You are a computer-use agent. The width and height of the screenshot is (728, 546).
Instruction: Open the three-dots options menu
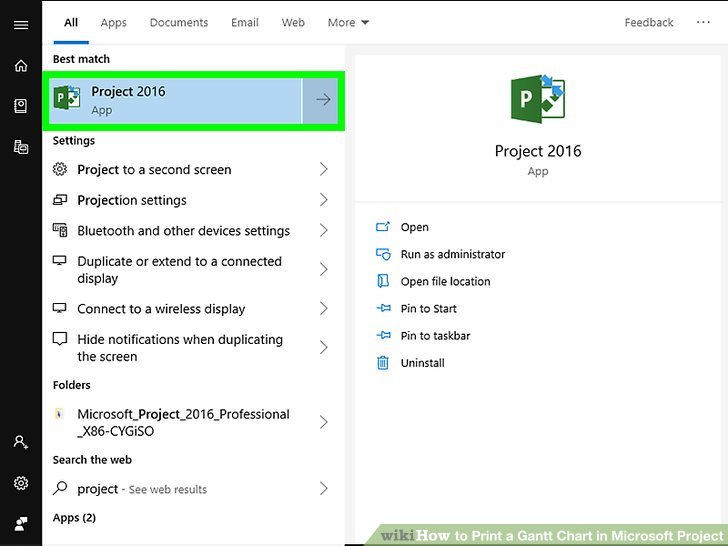pos(703,22)
